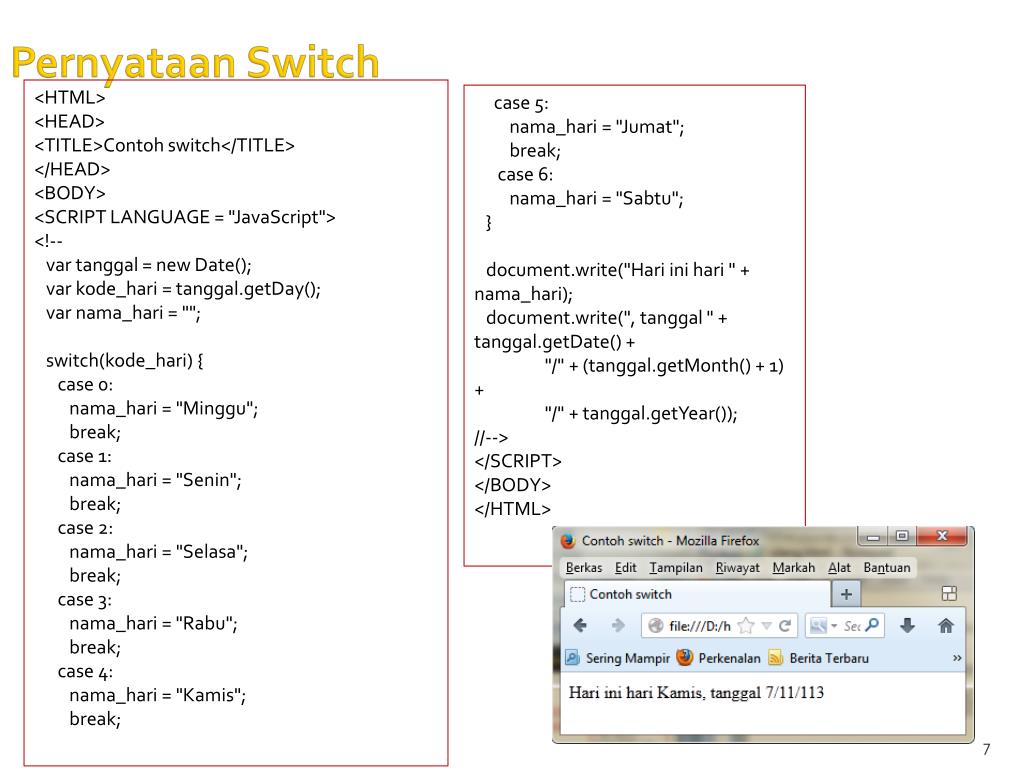
Task: Open the Edit menu
Action: pyautogui.click(x=626, y=568)
